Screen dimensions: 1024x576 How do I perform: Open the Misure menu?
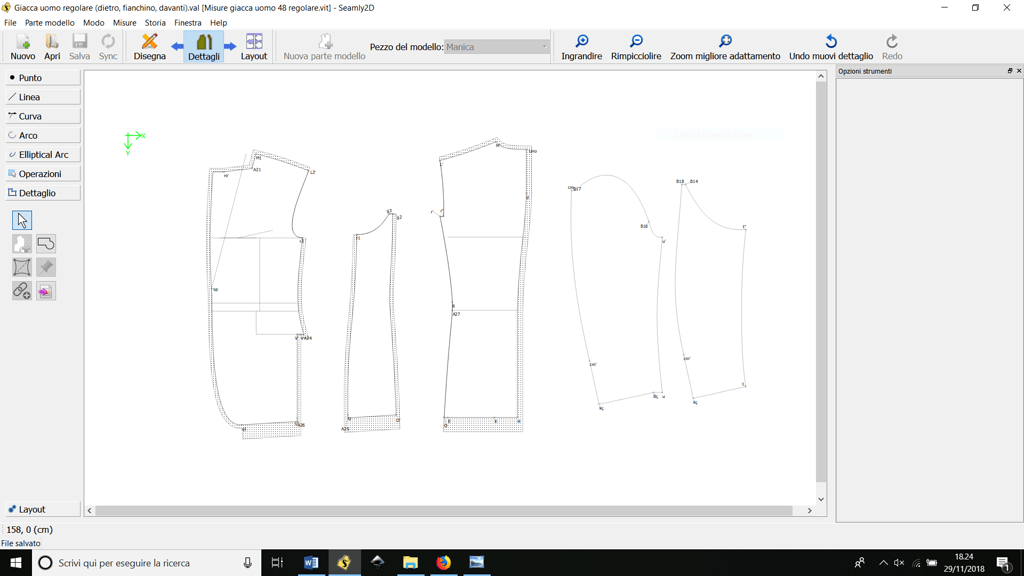(124, 22)
